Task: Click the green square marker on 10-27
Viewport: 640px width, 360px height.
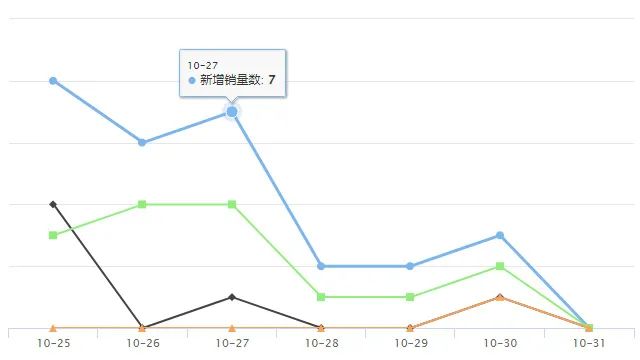Action: pos(232,204)
